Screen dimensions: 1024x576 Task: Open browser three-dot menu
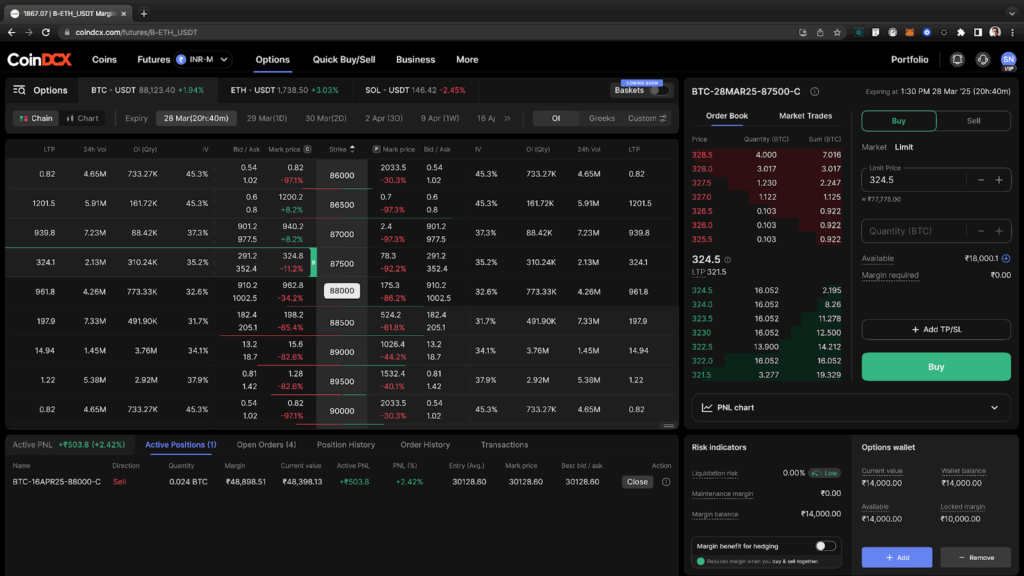point(1013,32)
